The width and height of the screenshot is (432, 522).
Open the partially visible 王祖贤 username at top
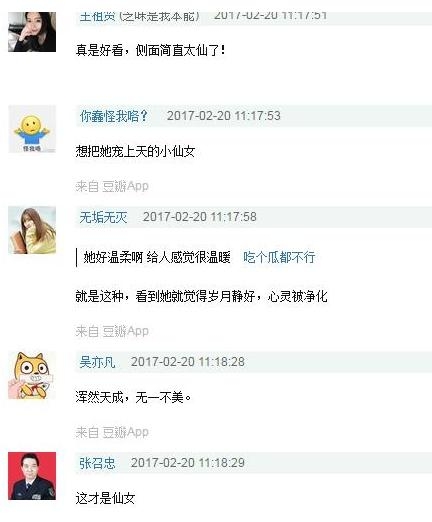click(139, 16)
